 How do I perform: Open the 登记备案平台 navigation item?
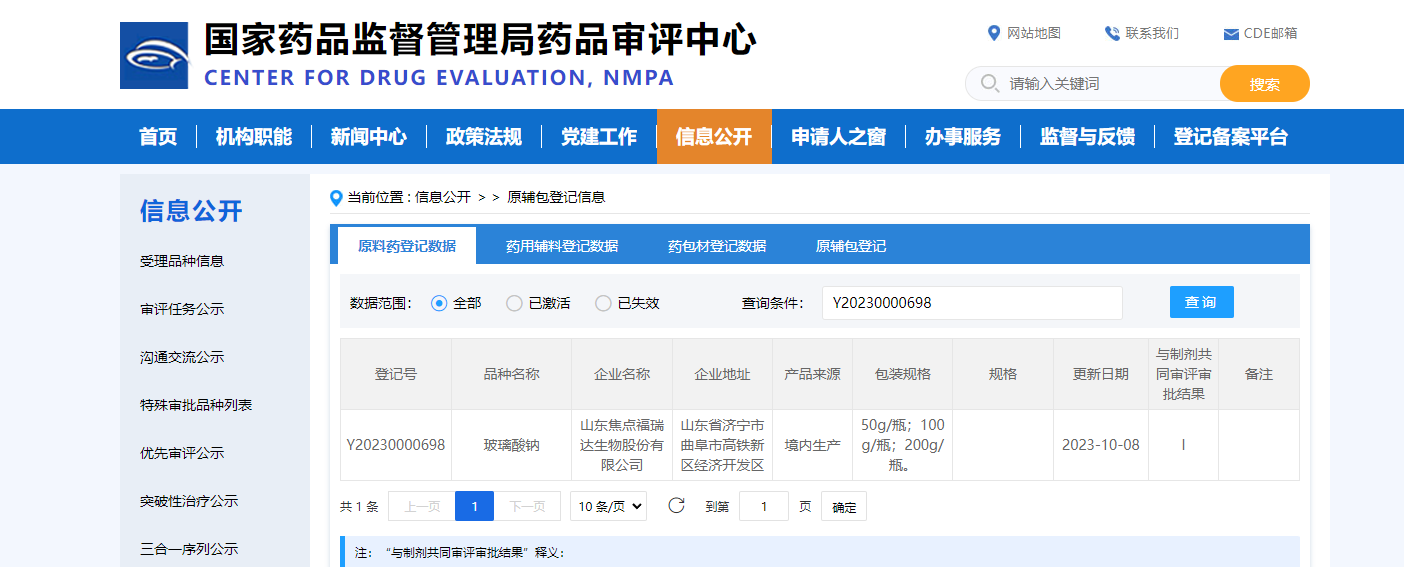coord(1231,137)
